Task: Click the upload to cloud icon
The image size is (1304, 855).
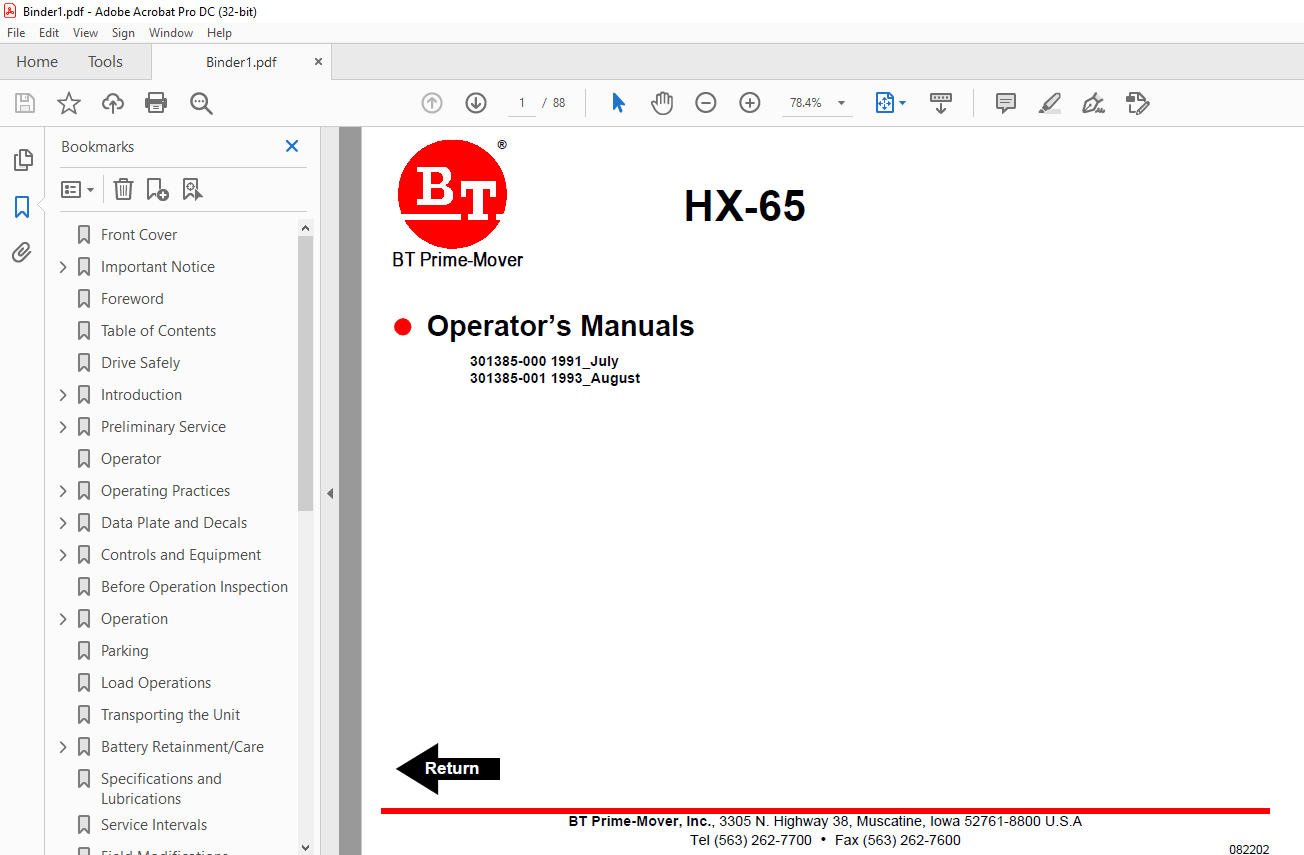Action: coord(113,103)
